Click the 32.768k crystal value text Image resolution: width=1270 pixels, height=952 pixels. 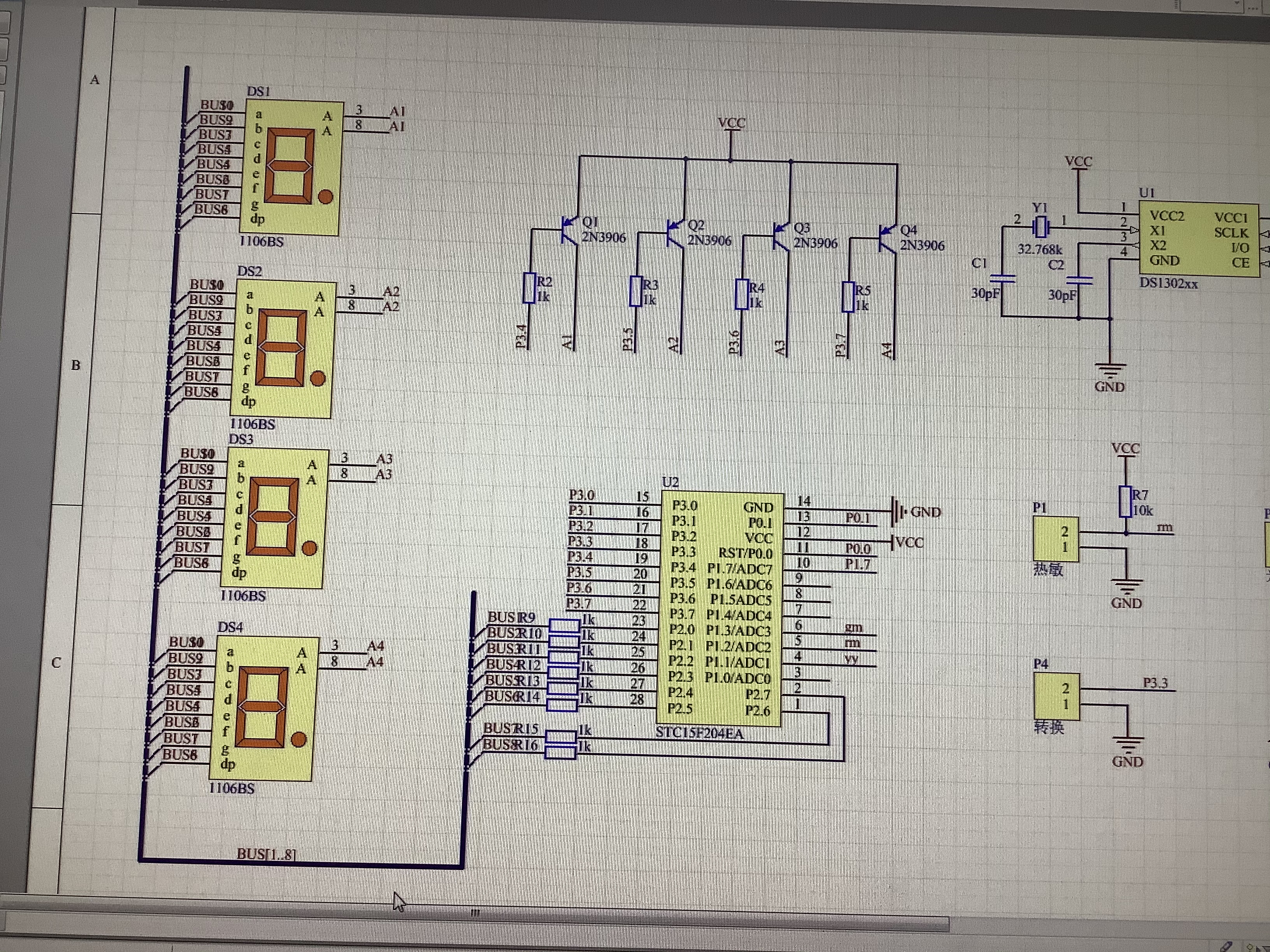click(x=1040, y=250)
